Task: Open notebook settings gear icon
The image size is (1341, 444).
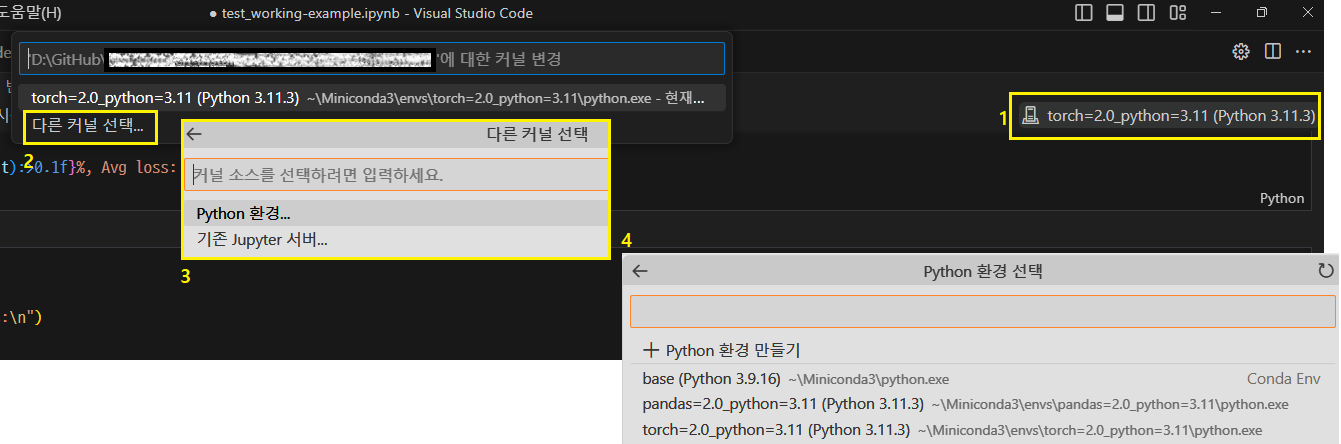Action: [1241, 51]
